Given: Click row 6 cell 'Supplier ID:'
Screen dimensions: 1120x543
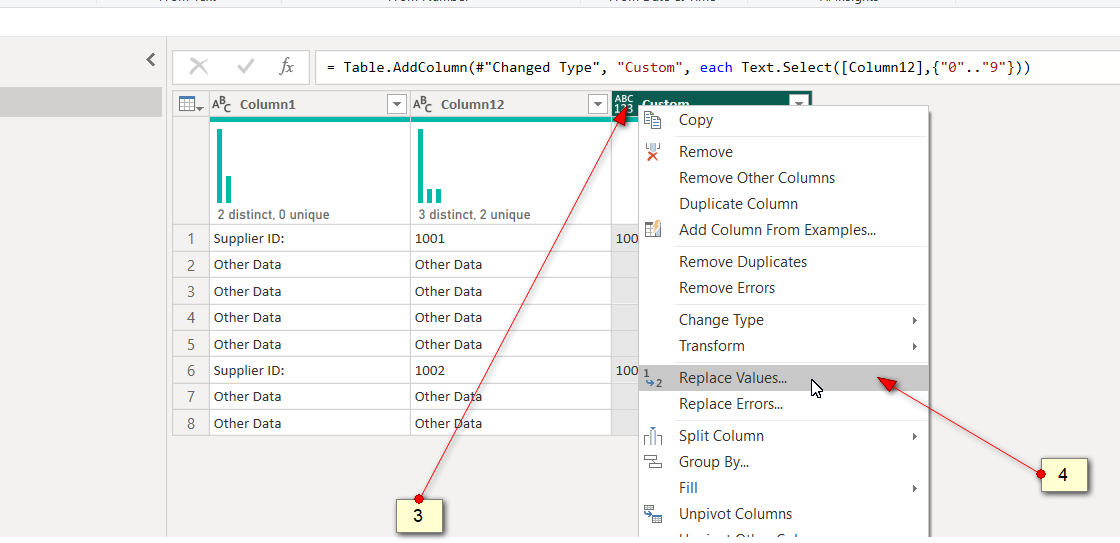Looking at the screenshot, I should click(310, 370).
